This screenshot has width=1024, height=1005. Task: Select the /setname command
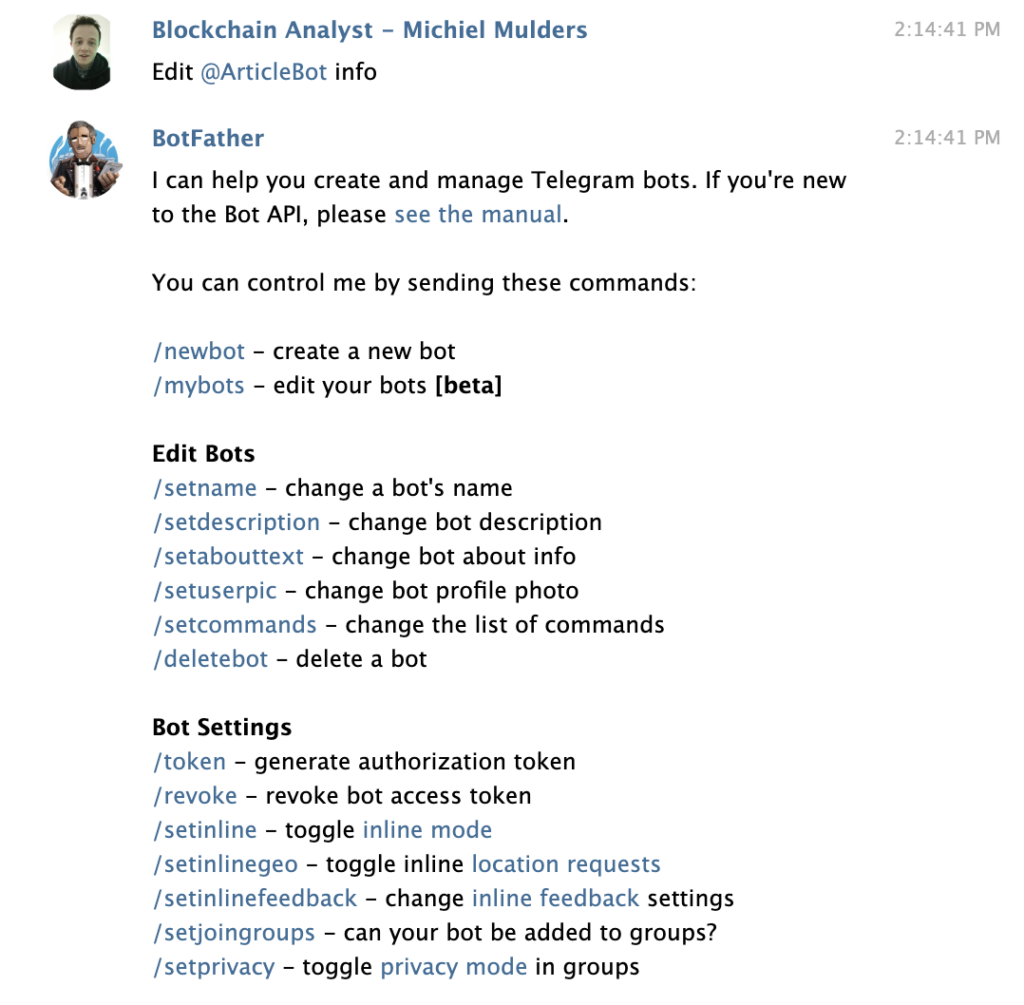204,488
